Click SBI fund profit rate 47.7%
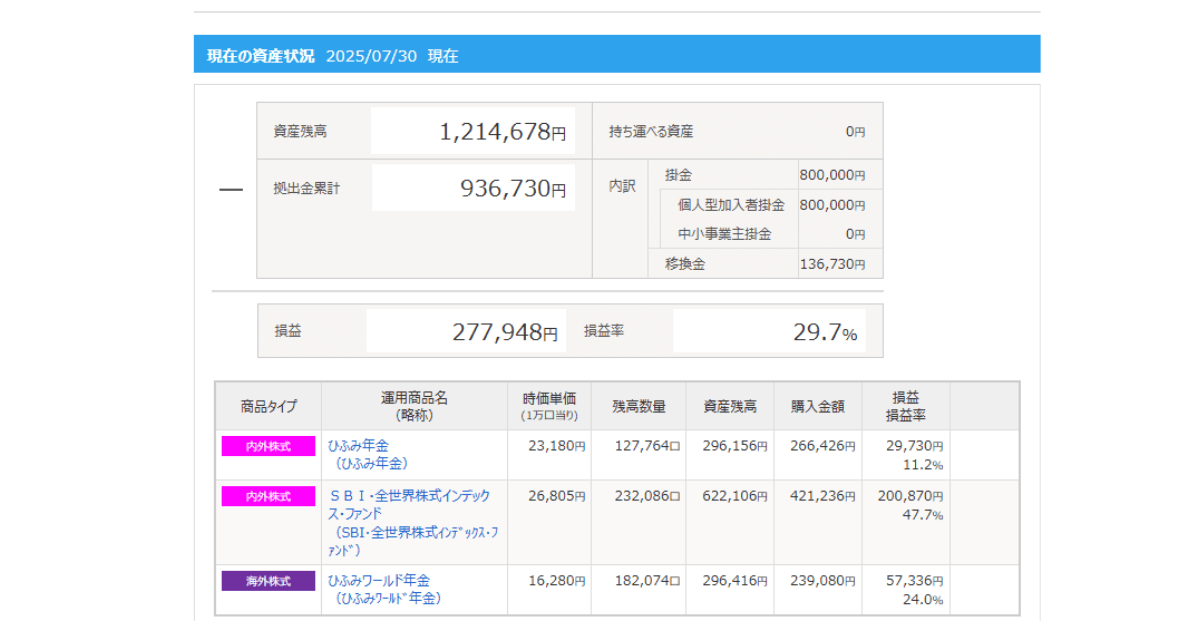This screenshot has height=630, width=1200. coord(923,515)
